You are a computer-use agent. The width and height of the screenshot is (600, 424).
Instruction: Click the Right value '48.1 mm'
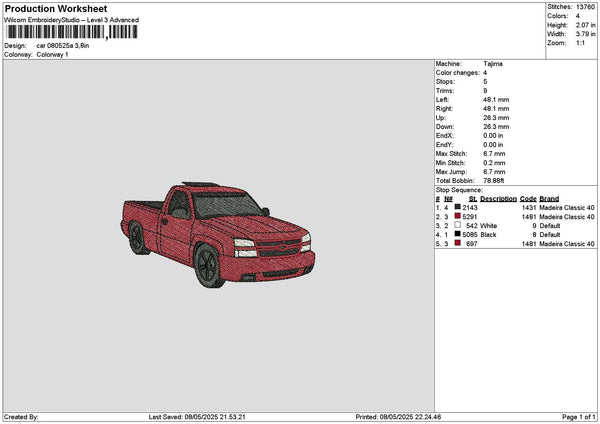pos(496,109)
